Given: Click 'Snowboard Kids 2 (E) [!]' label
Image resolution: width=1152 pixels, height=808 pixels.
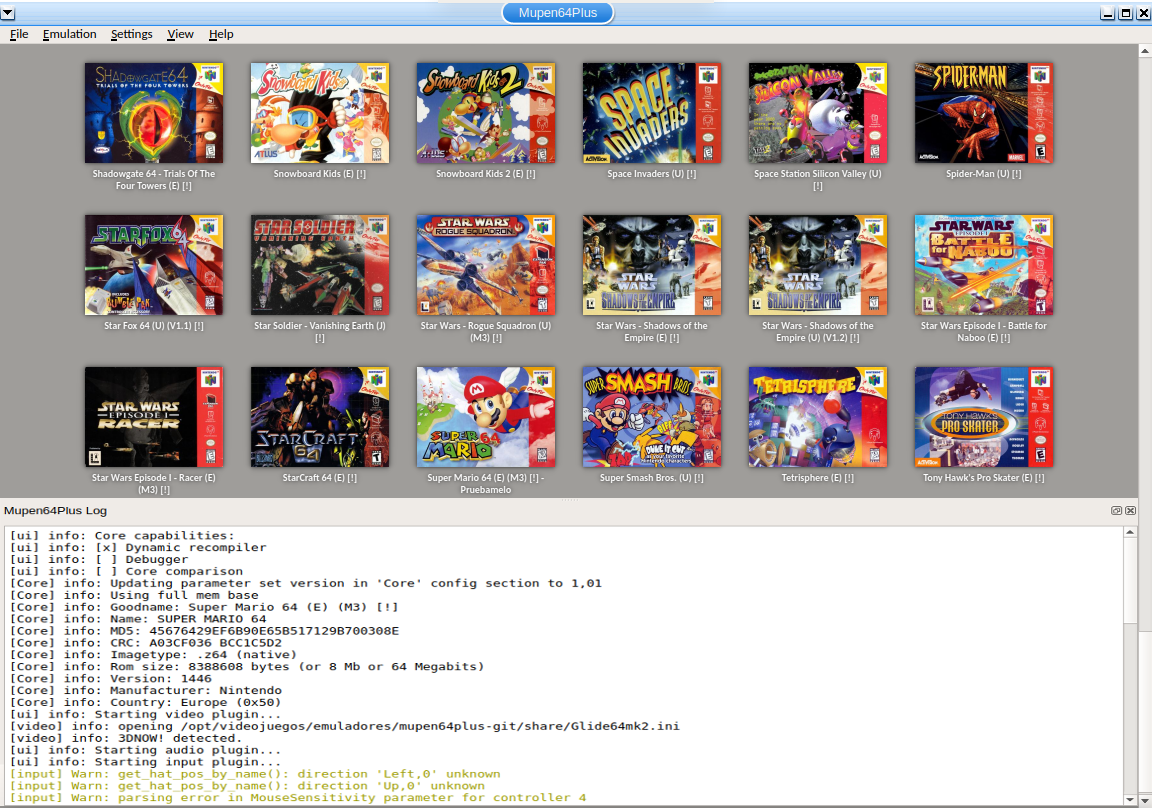Looking at the screenshot, I should [x=486, y=174].
